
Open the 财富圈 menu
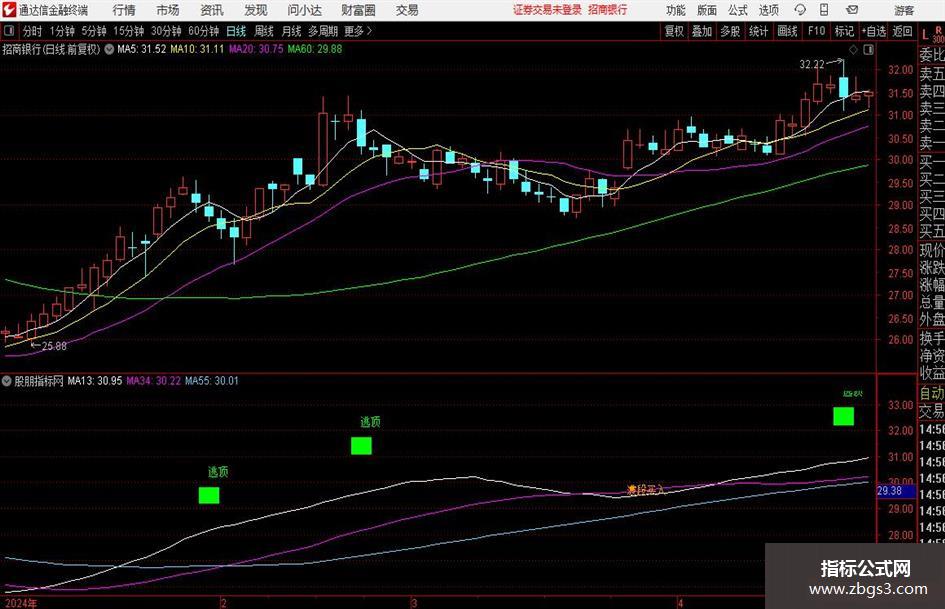pos(358,10)
